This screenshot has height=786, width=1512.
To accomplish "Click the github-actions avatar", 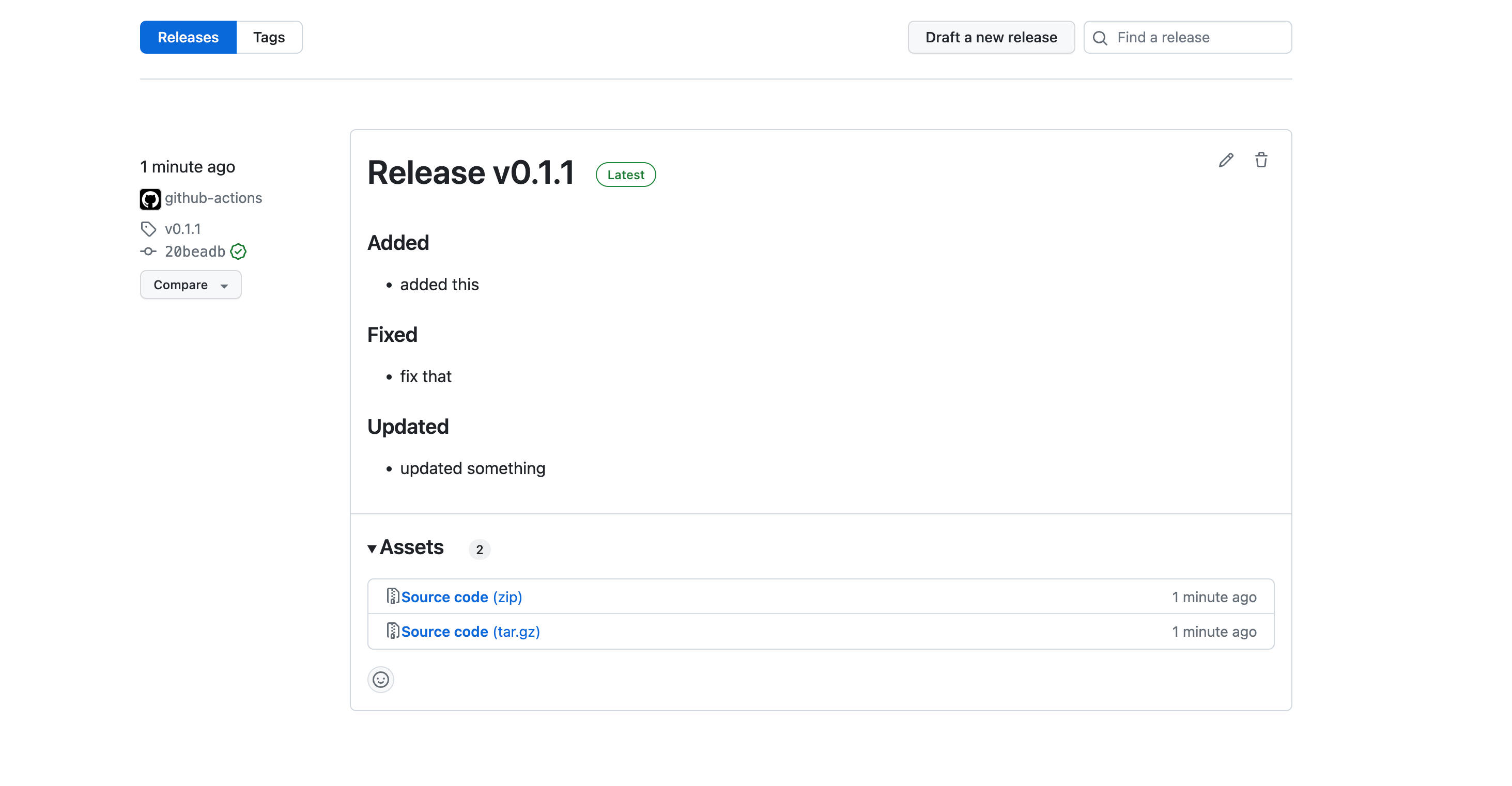I will click(150, 199).
